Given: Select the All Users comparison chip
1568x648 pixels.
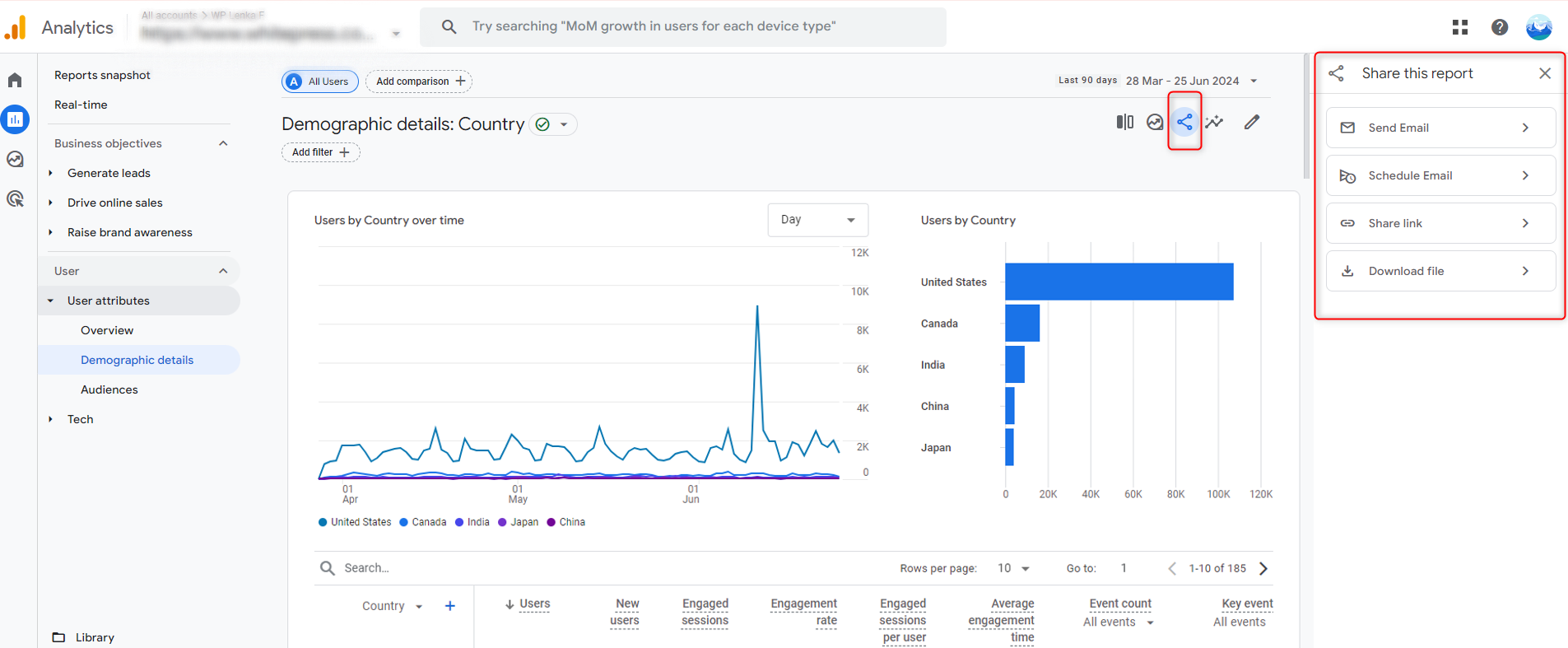Looking at the screenshot, I should 320,81.
